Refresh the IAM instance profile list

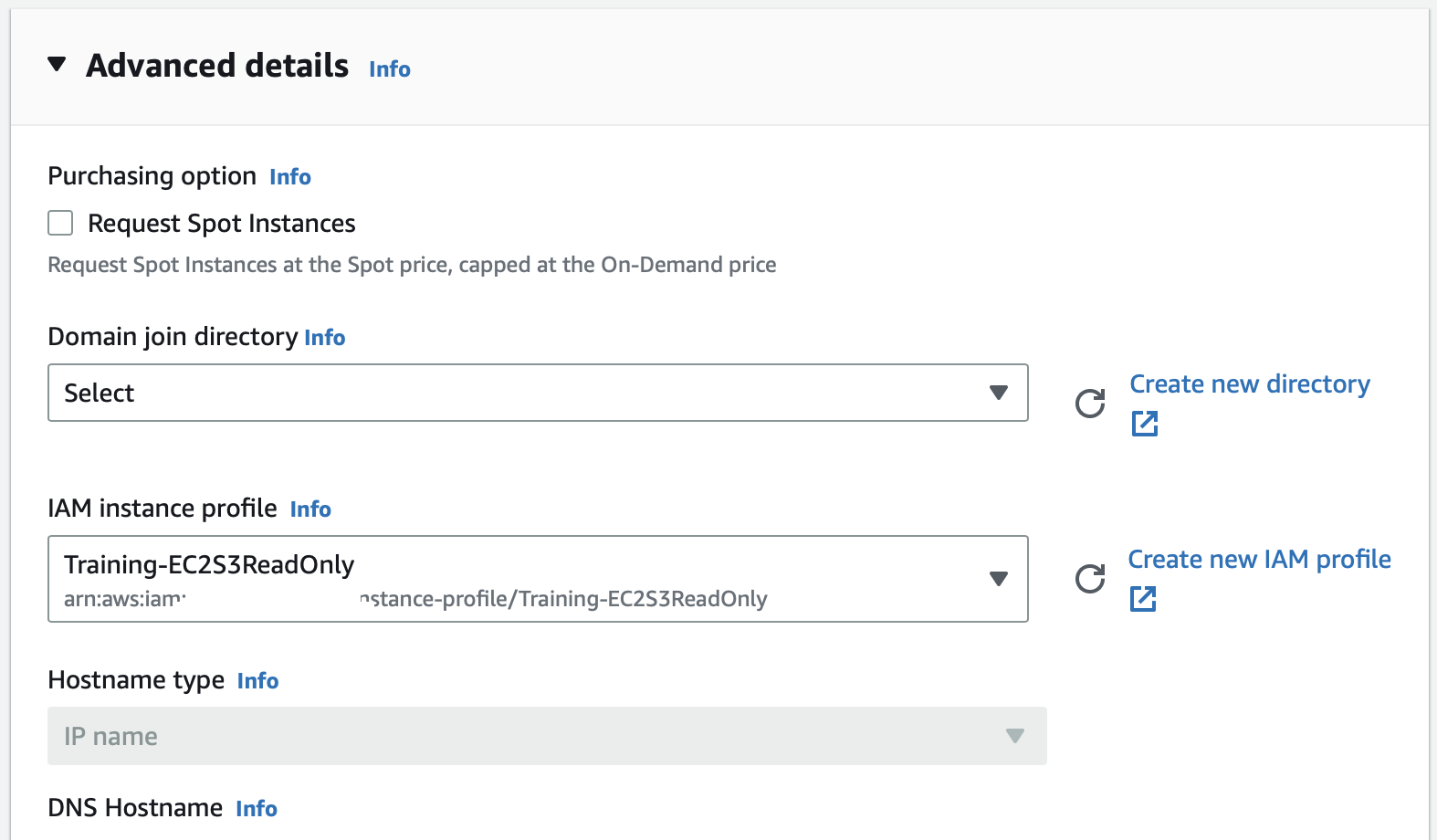1089,579
